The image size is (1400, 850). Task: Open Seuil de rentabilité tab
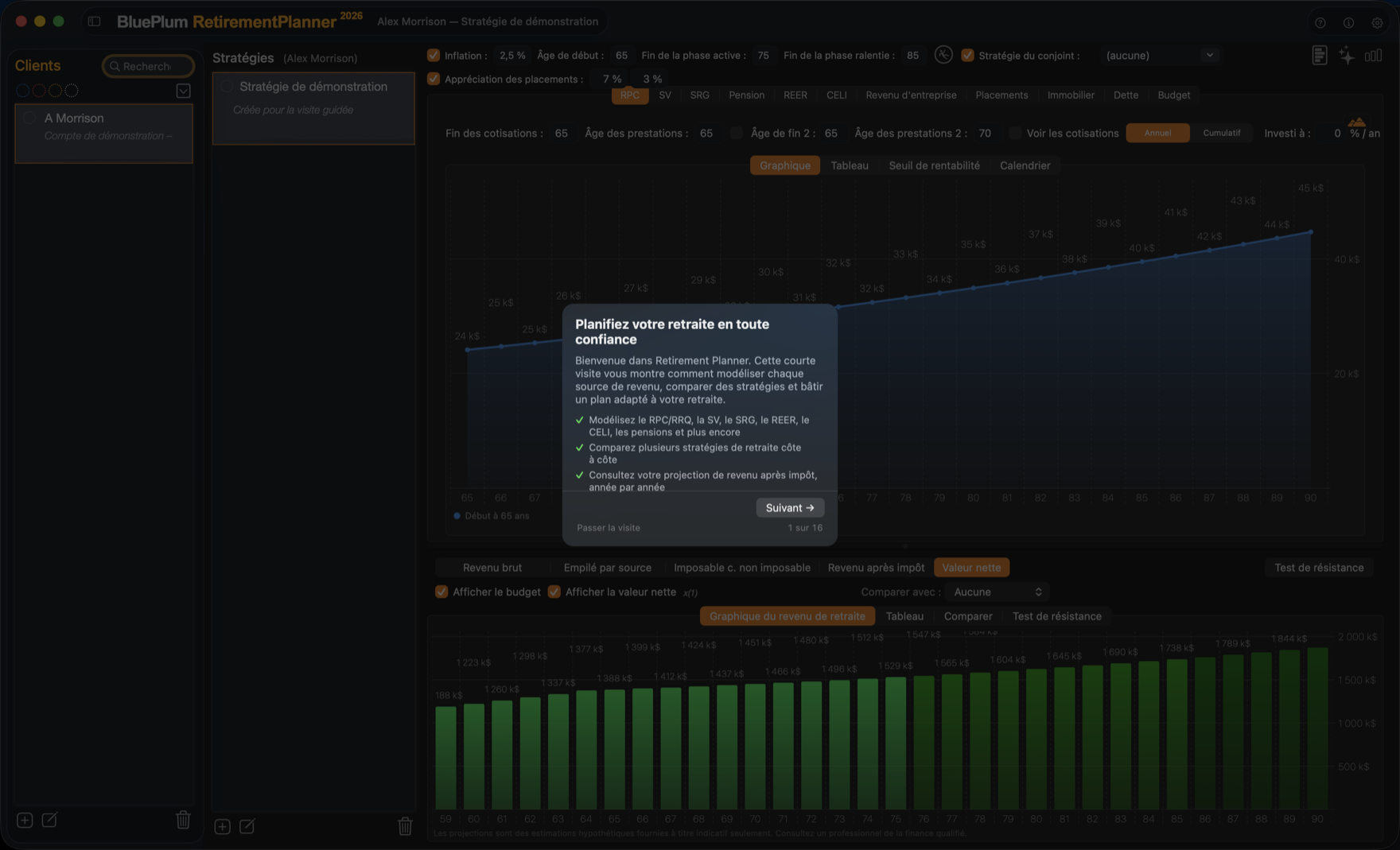pyautogui.click(x=934, y=165)
